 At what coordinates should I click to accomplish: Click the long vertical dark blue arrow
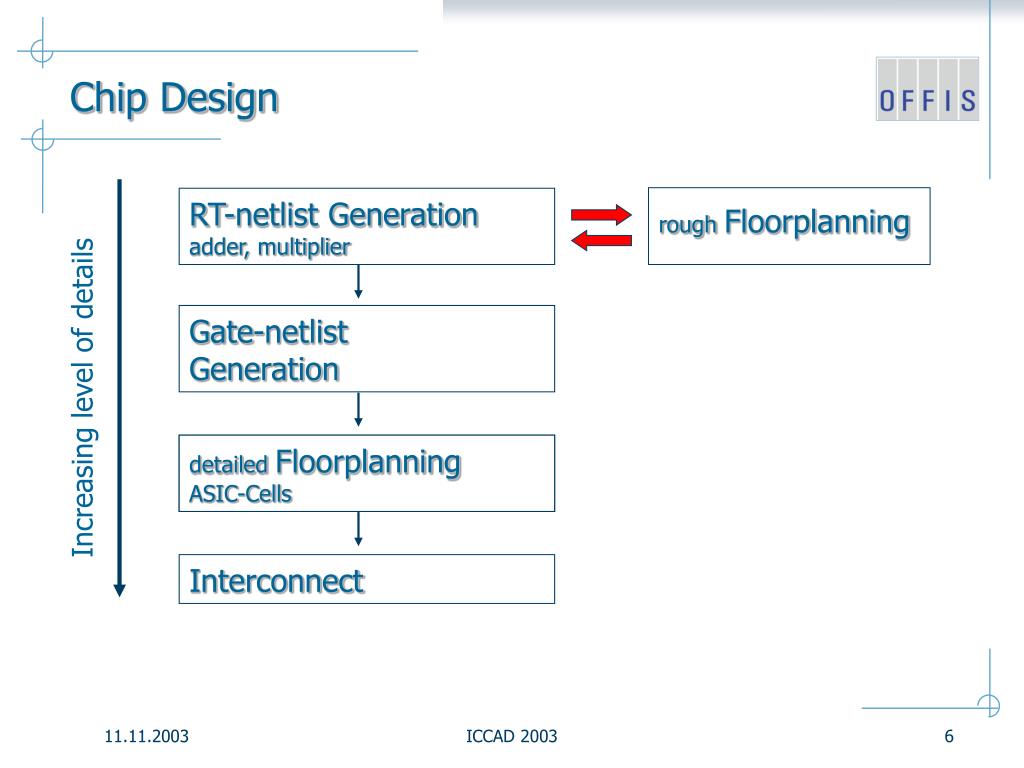point(119,388)
